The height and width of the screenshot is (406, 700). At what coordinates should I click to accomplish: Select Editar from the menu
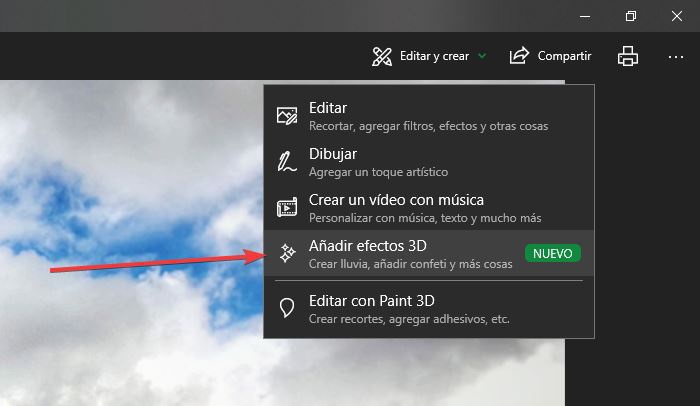429,116
